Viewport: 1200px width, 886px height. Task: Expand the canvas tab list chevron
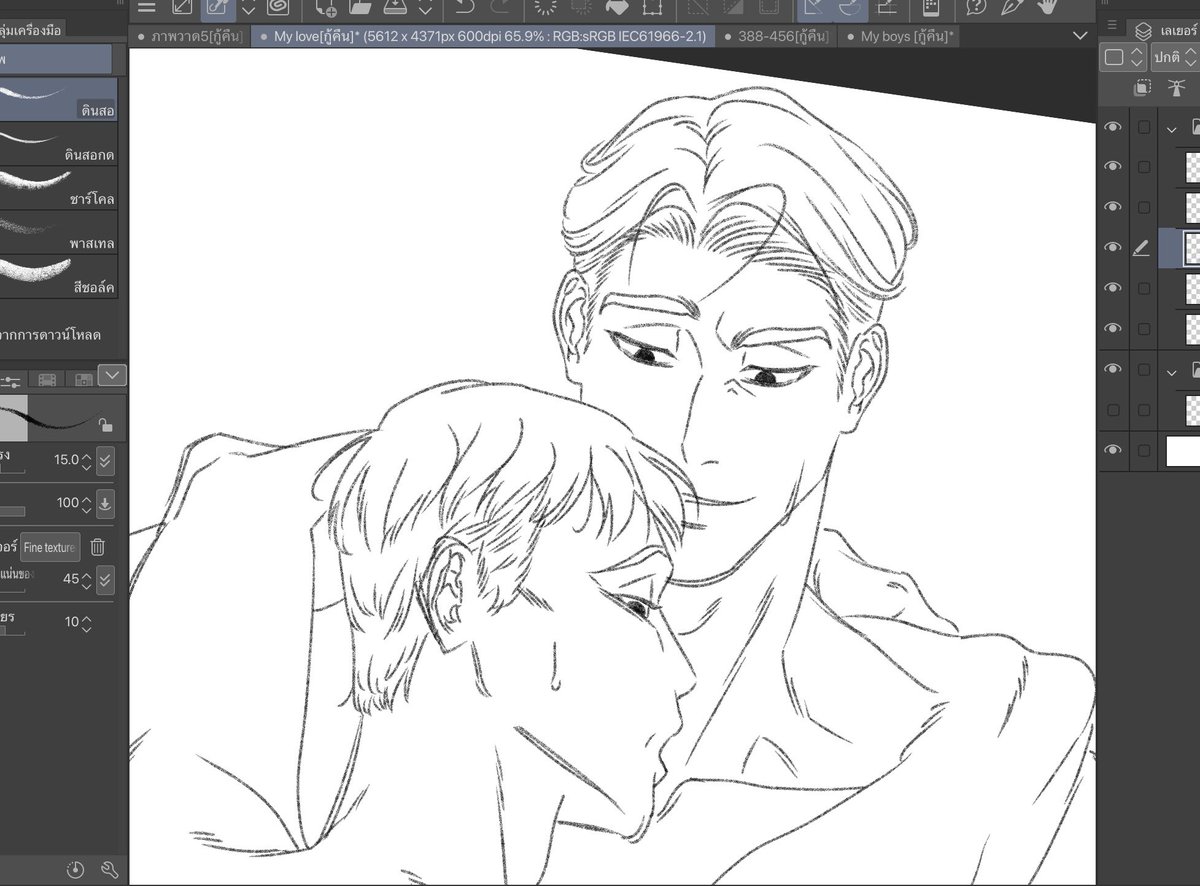click(1080, 36)
